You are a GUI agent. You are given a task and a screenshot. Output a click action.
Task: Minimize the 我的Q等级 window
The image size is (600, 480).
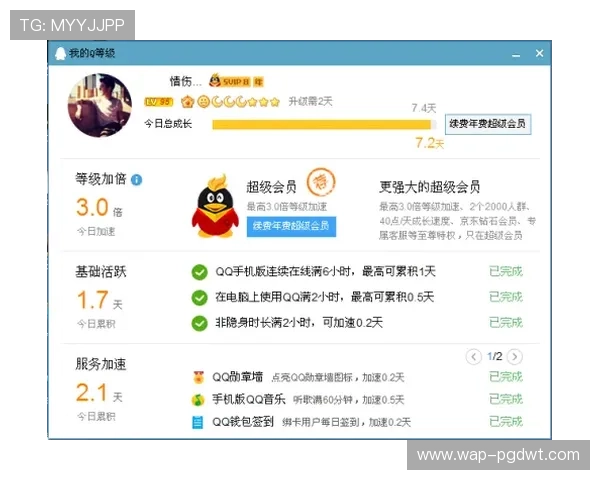(x=516, y=54)
